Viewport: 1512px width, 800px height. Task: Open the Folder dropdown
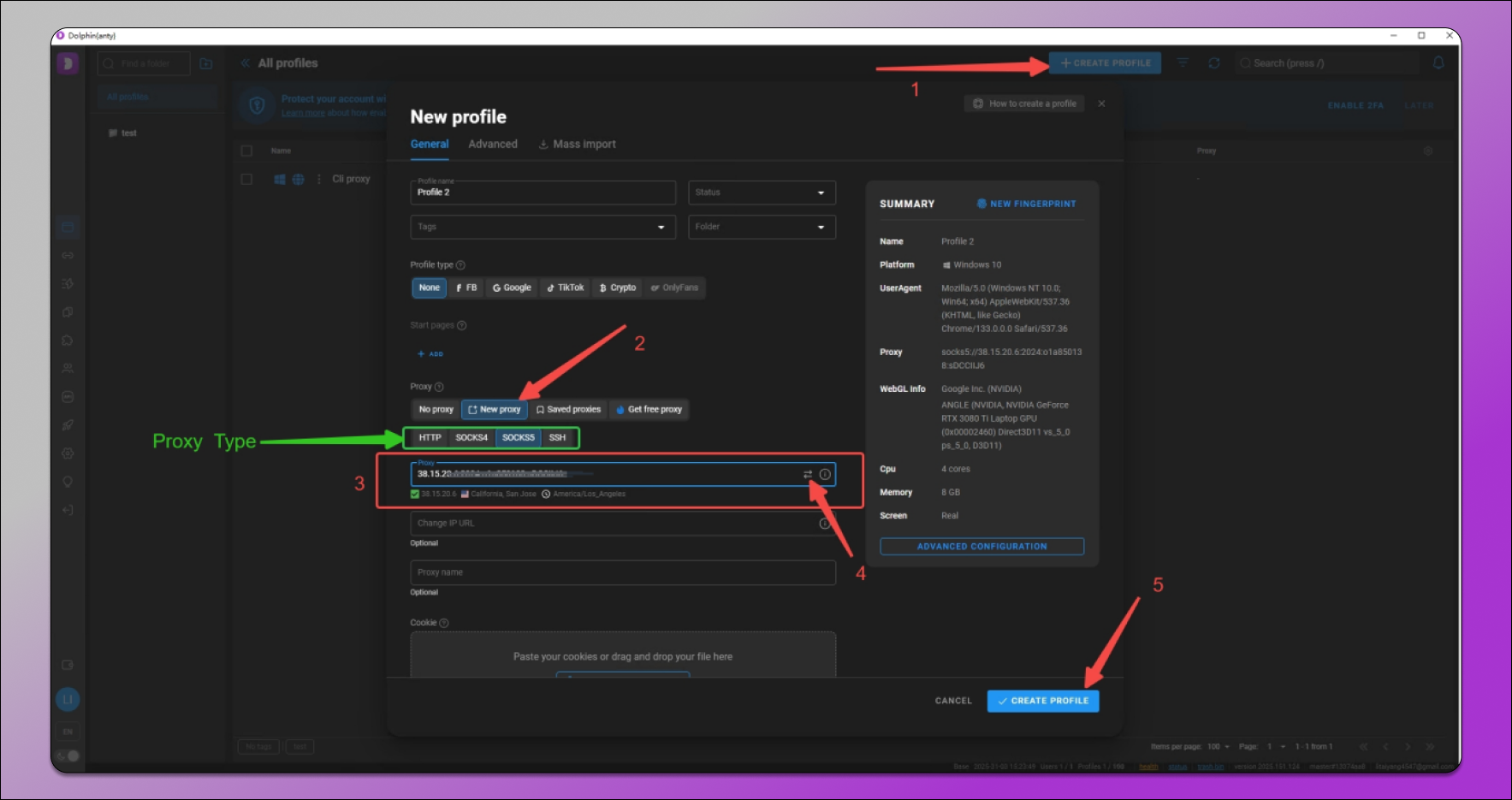[x=762, y=227]
